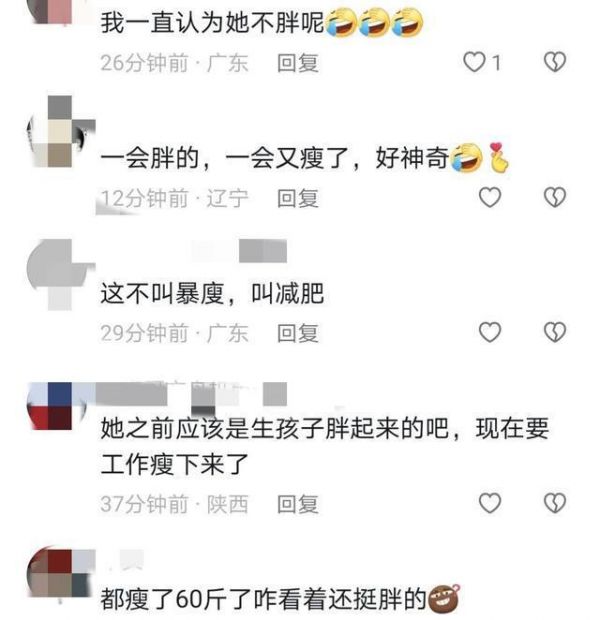Like the comment from 陕西
The height and width of the screenshot is (620, 600).
tap(490, 503)
